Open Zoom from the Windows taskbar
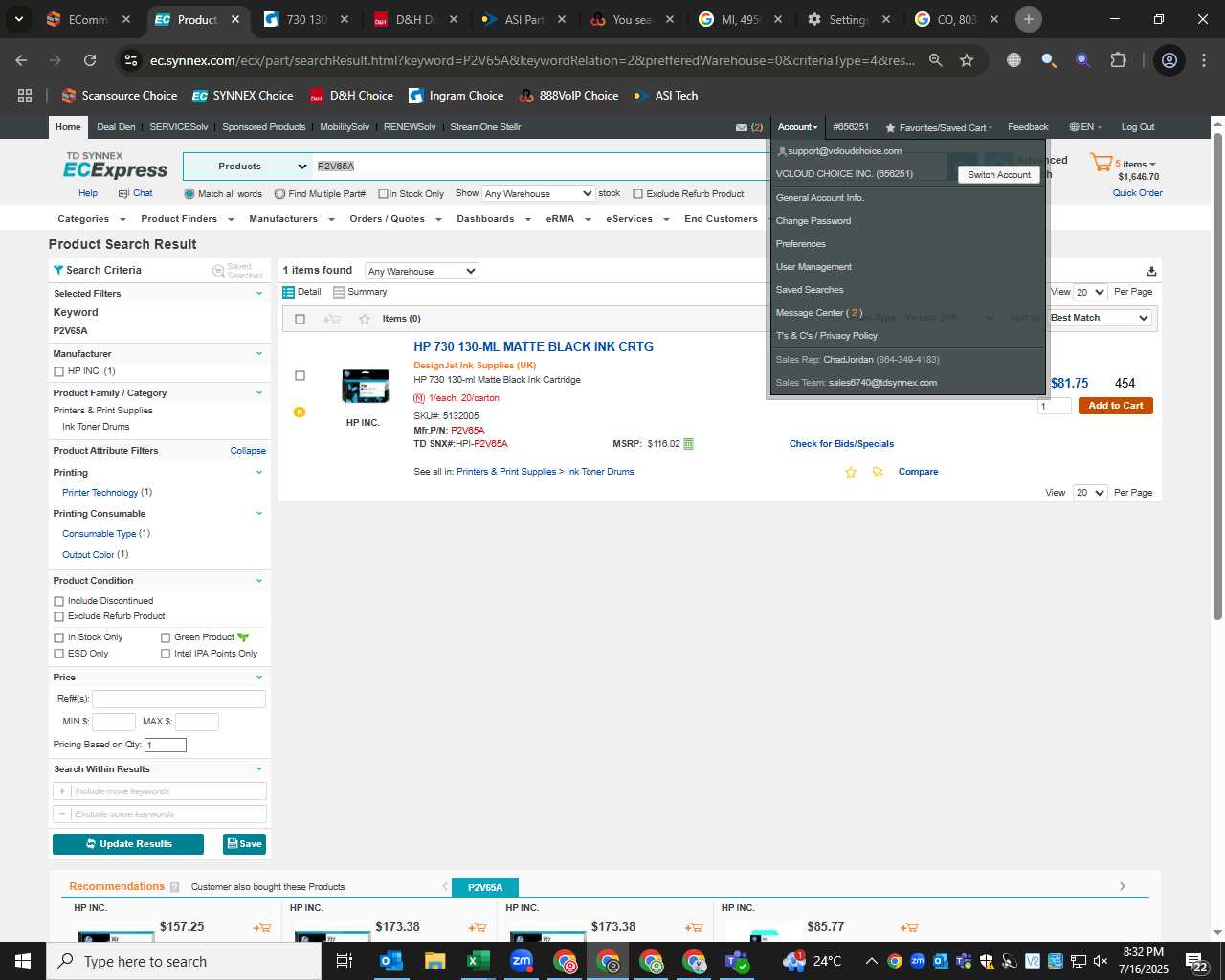1225x980 pixels. coord(522,961)
